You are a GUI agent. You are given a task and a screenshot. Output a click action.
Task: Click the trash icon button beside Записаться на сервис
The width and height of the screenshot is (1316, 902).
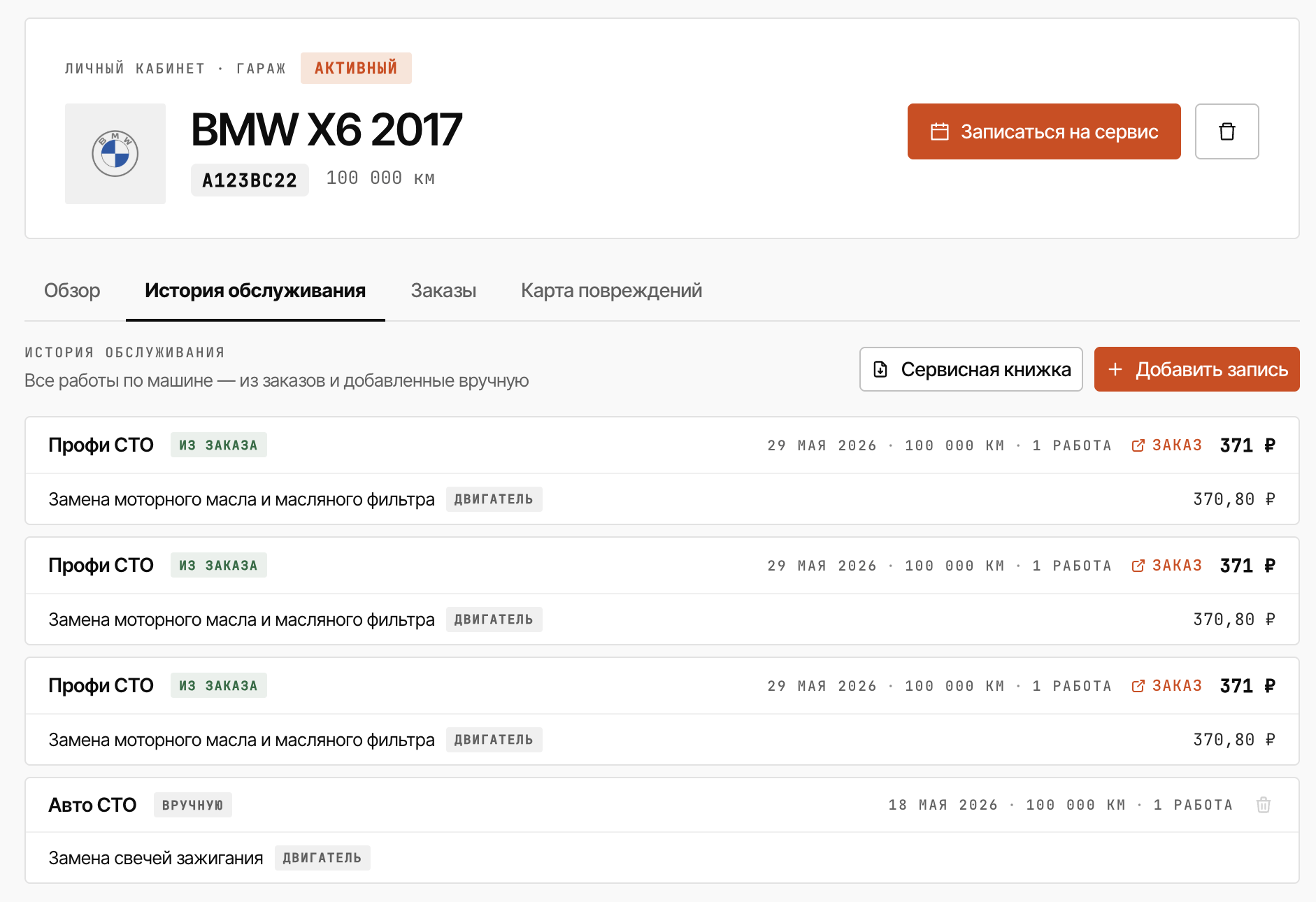(x=1226, y=131)
